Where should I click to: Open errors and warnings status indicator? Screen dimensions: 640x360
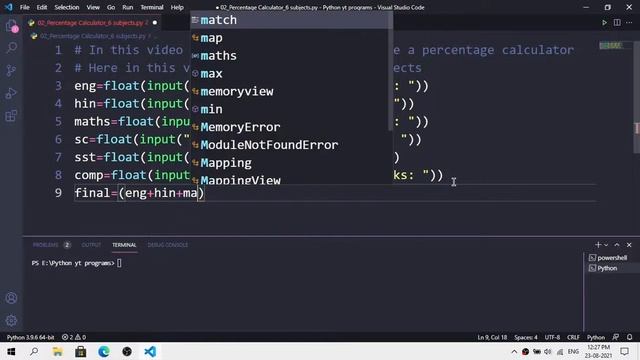click(x=74, y=337)
